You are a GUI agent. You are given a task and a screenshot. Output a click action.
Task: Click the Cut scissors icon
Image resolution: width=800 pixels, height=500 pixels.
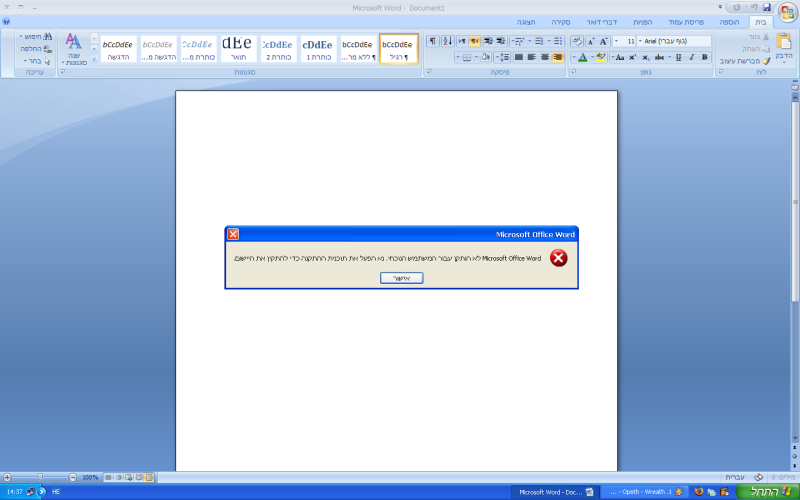coord(765,37)
